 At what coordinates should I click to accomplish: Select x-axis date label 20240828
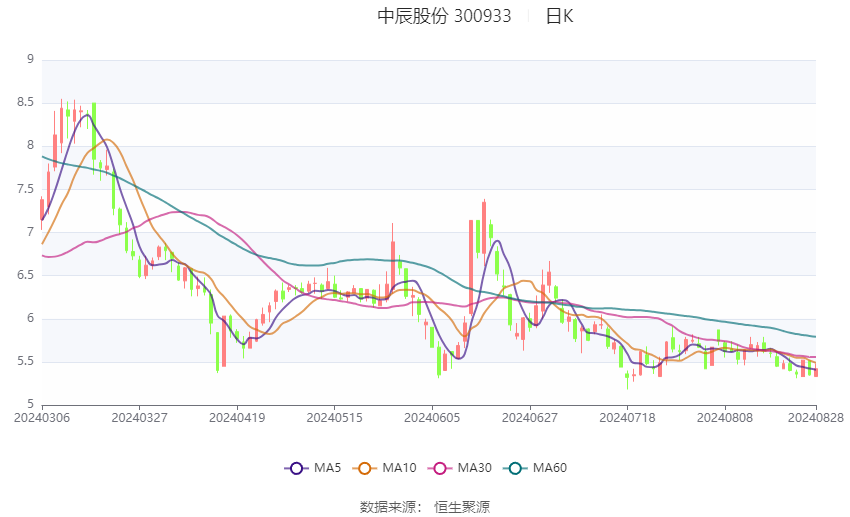pyautogui.click(x=816, y=418)
